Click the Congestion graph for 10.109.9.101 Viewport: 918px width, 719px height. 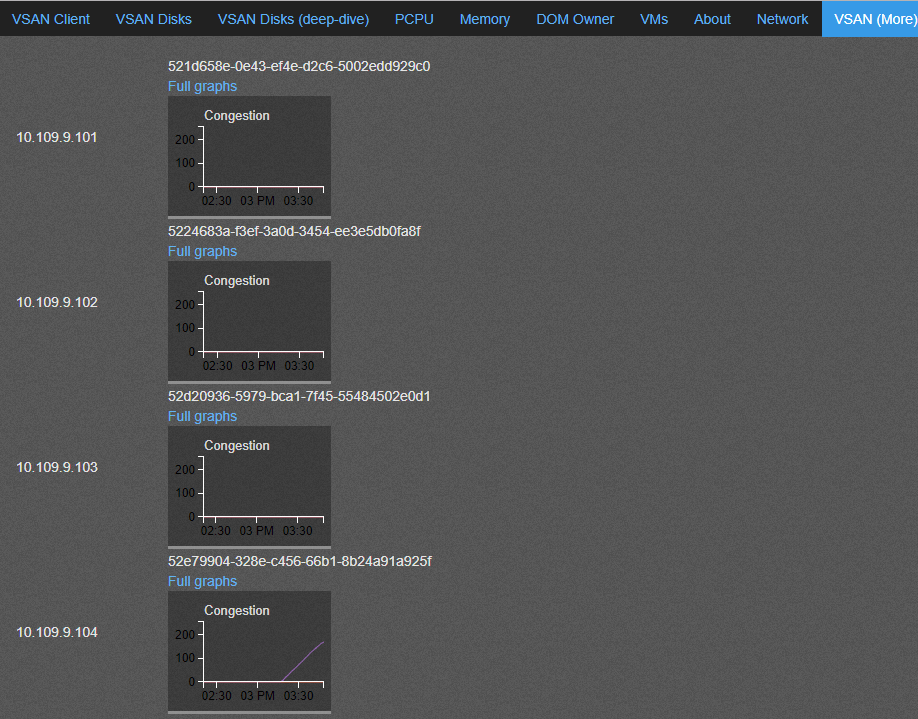click(x=249, y=155)
